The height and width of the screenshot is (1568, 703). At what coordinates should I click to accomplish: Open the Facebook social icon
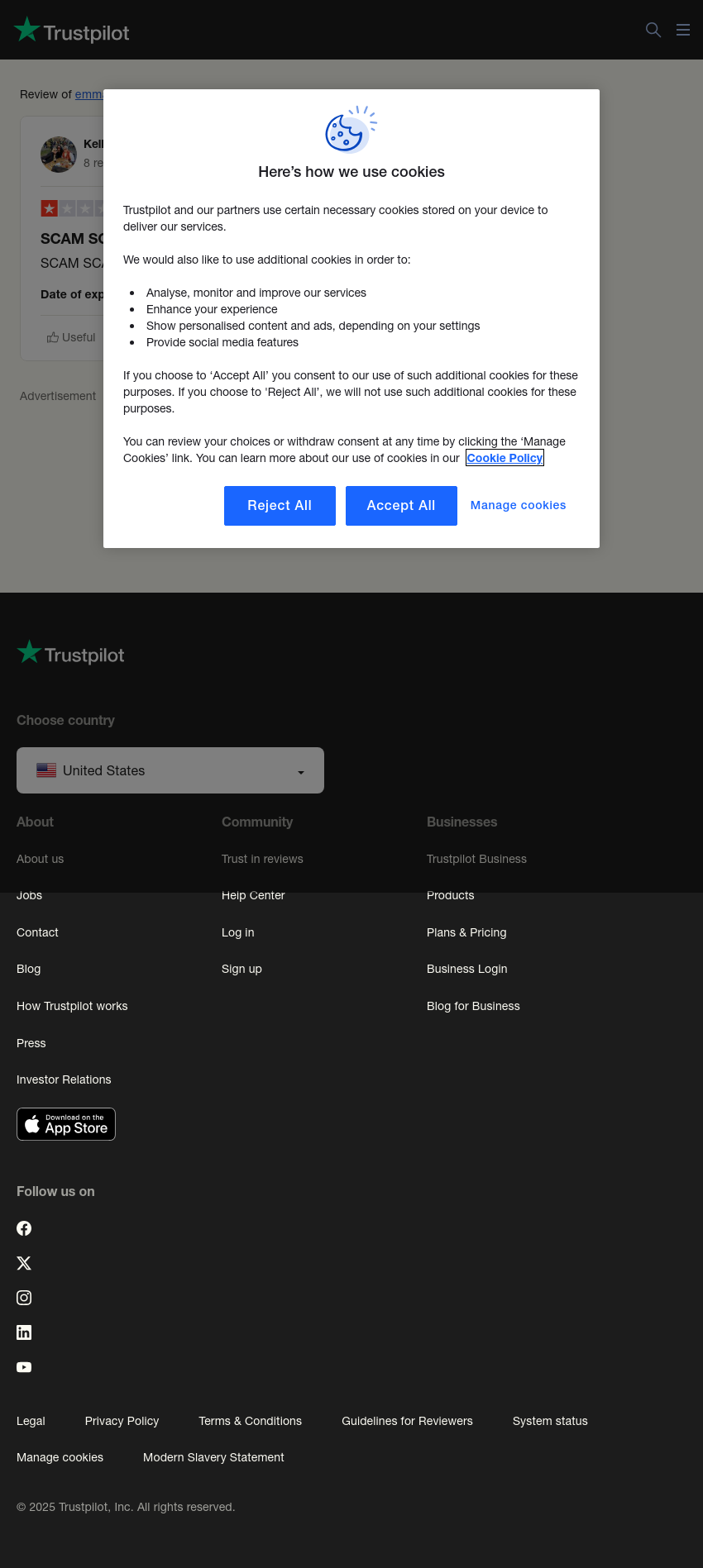[x=24, y=1228]
